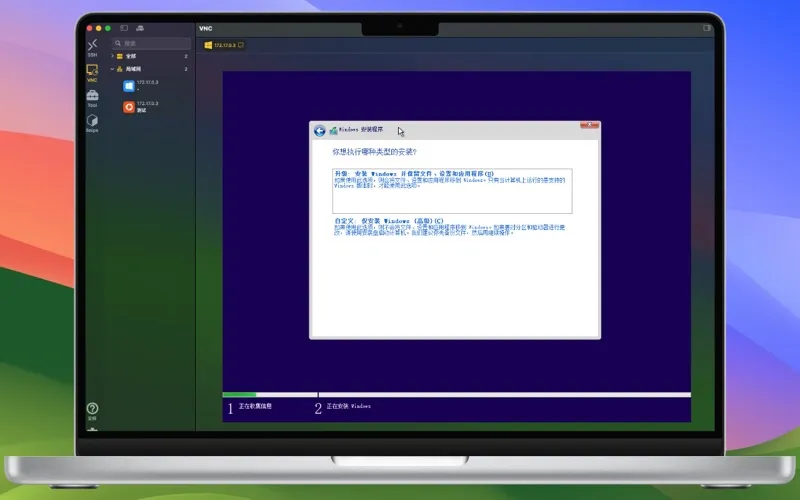Viewport: 800px width, 500px height.
Task: Click the green setup progress bar
Action: 239,394
